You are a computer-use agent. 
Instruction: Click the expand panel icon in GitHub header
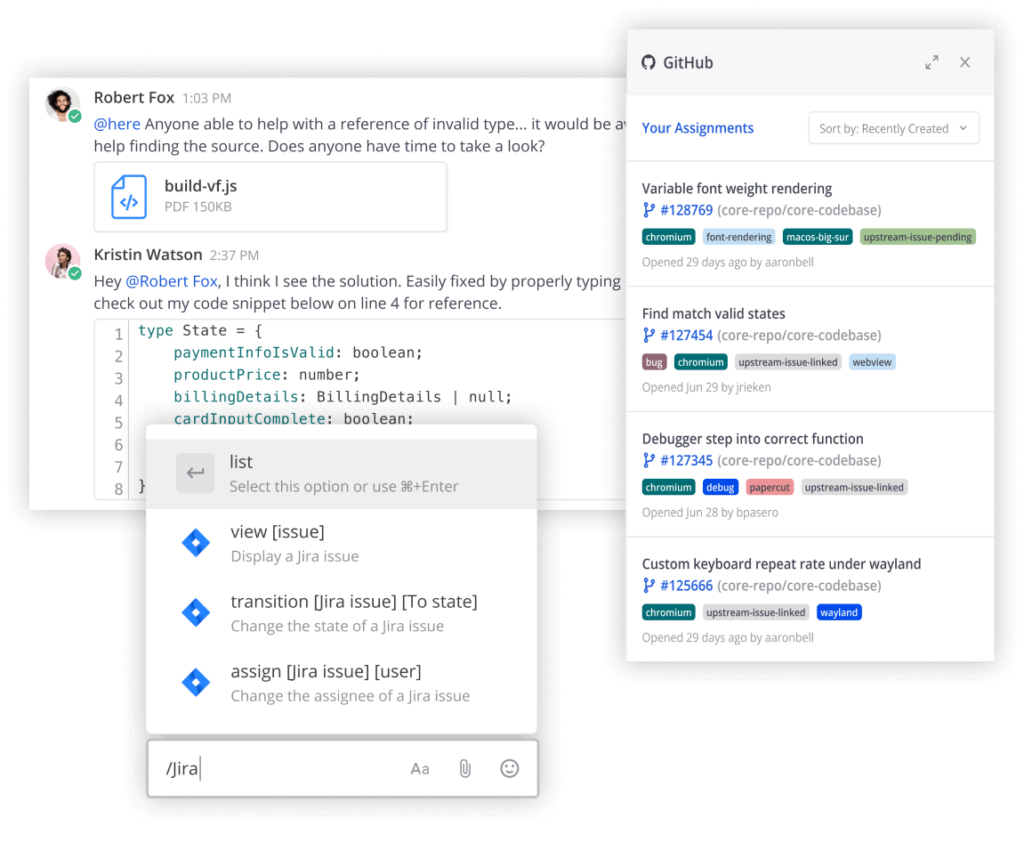point(932,61)
